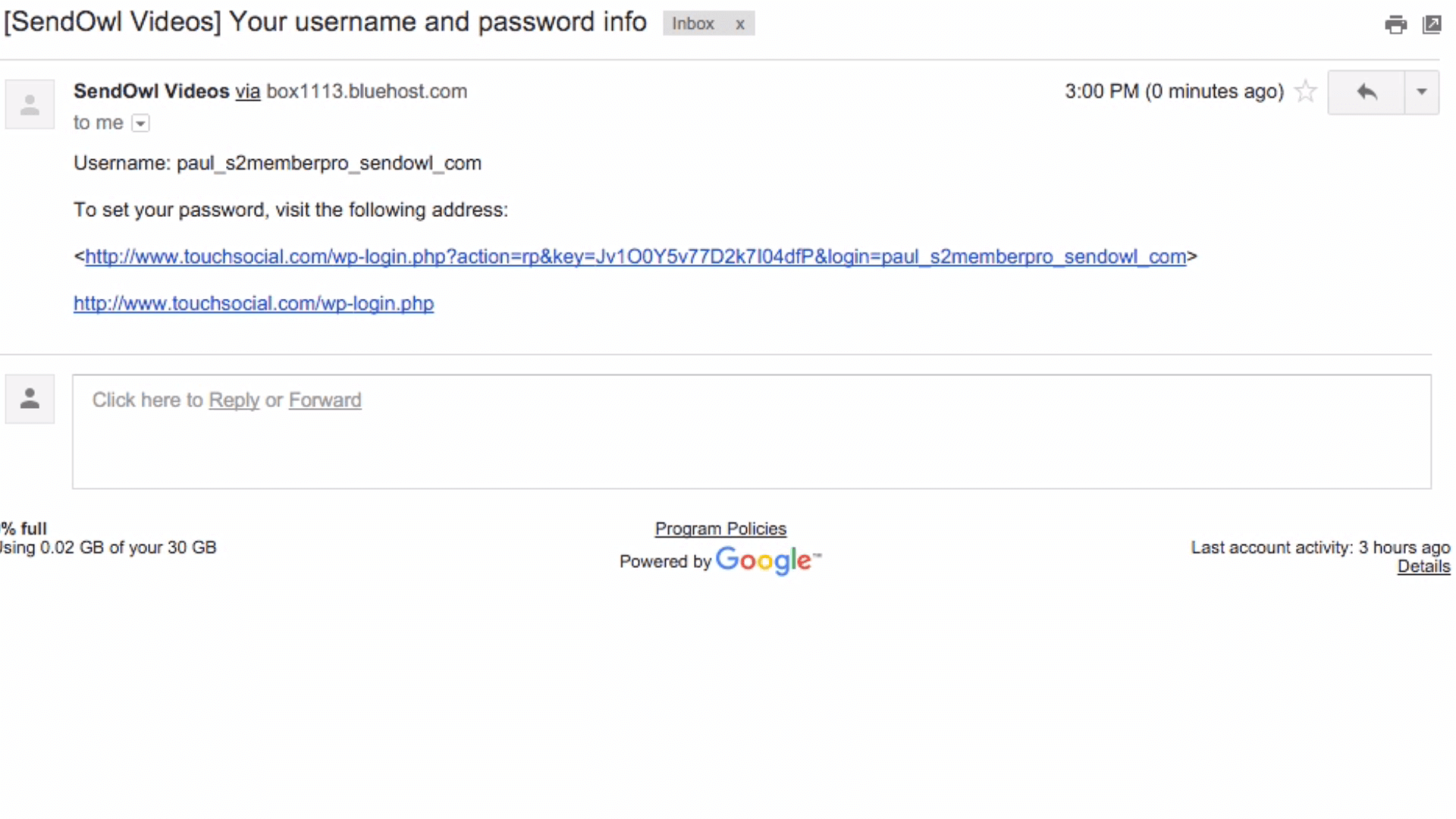Screen dimensions: 1456x819
Task: Click the 'via' link in sender line
Action: (247, 92)
